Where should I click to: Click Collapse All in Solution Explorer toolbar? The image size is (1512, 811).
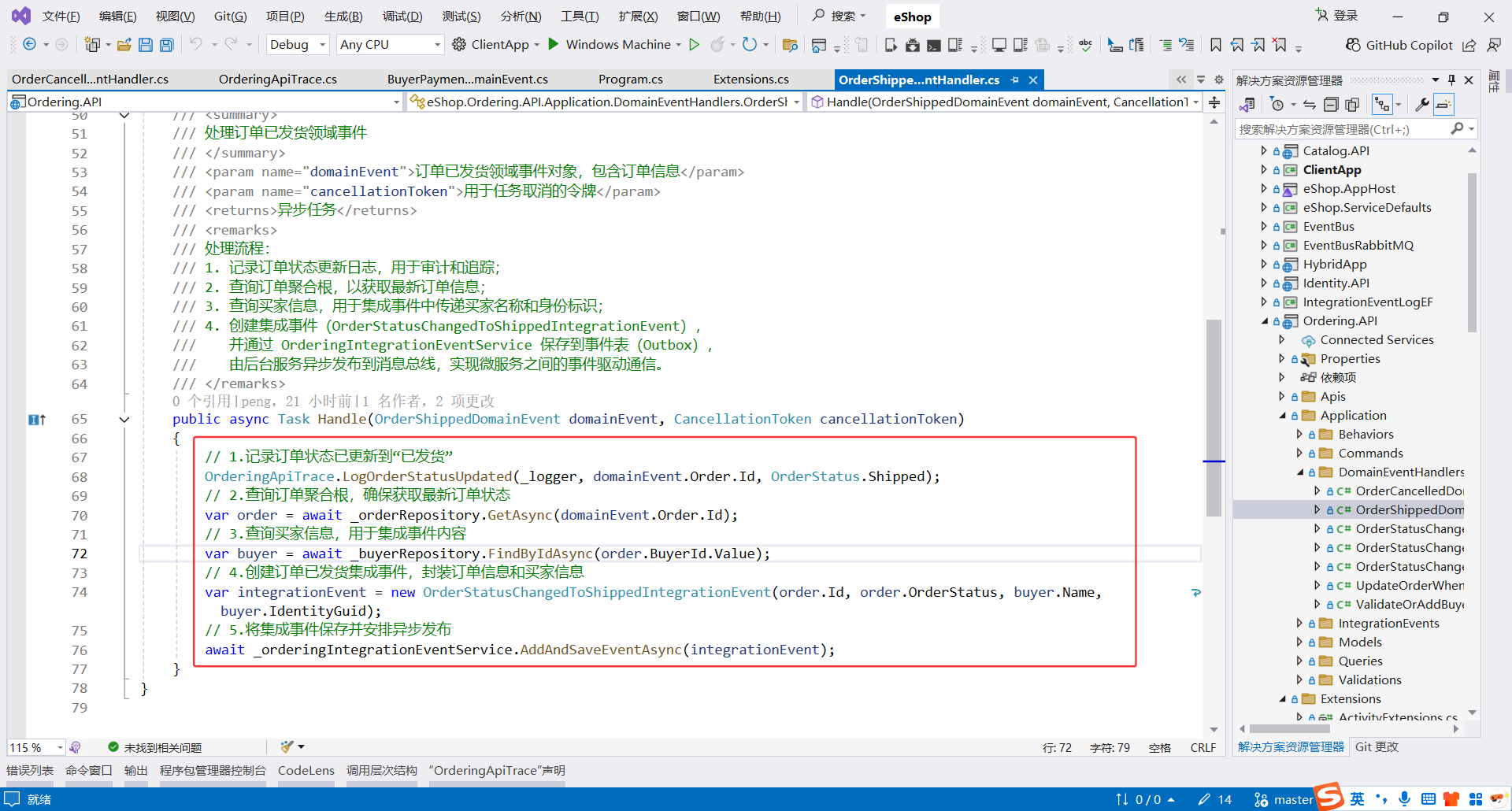point(1331,105)
